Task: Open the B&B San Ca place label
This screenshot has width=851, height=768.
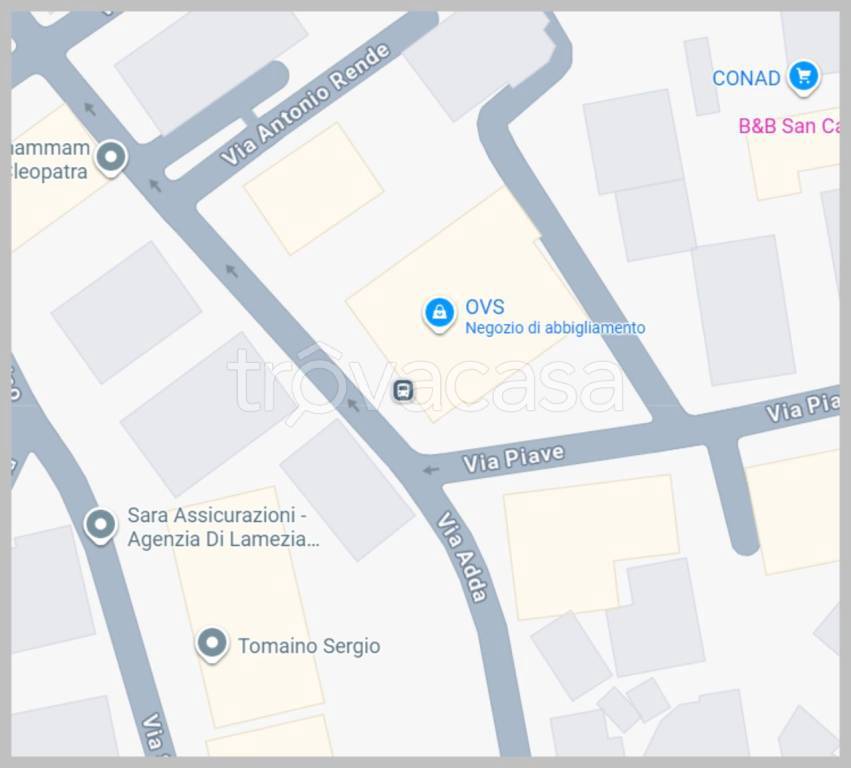Action: tap(789, 126)
